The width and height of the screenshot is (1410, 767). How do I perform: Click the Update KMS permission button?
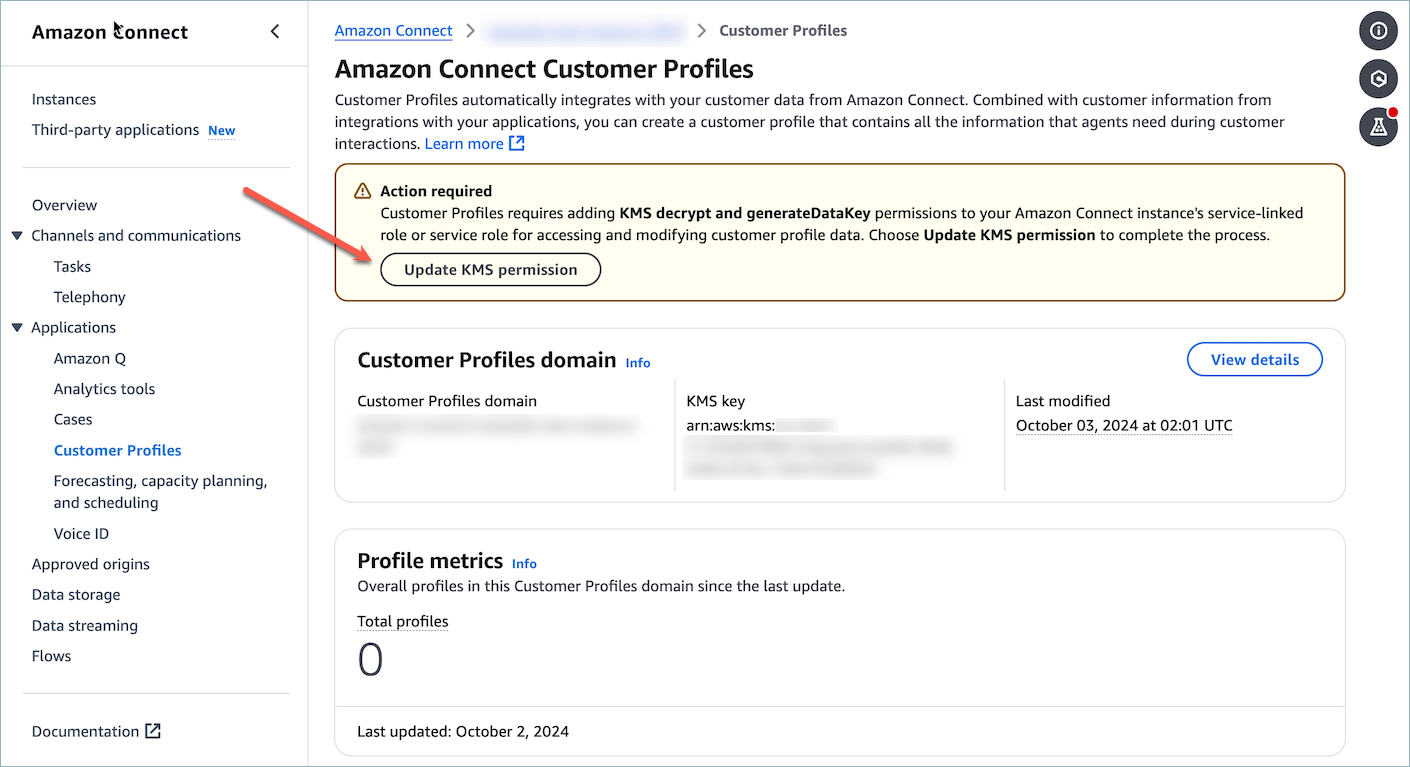490,269
